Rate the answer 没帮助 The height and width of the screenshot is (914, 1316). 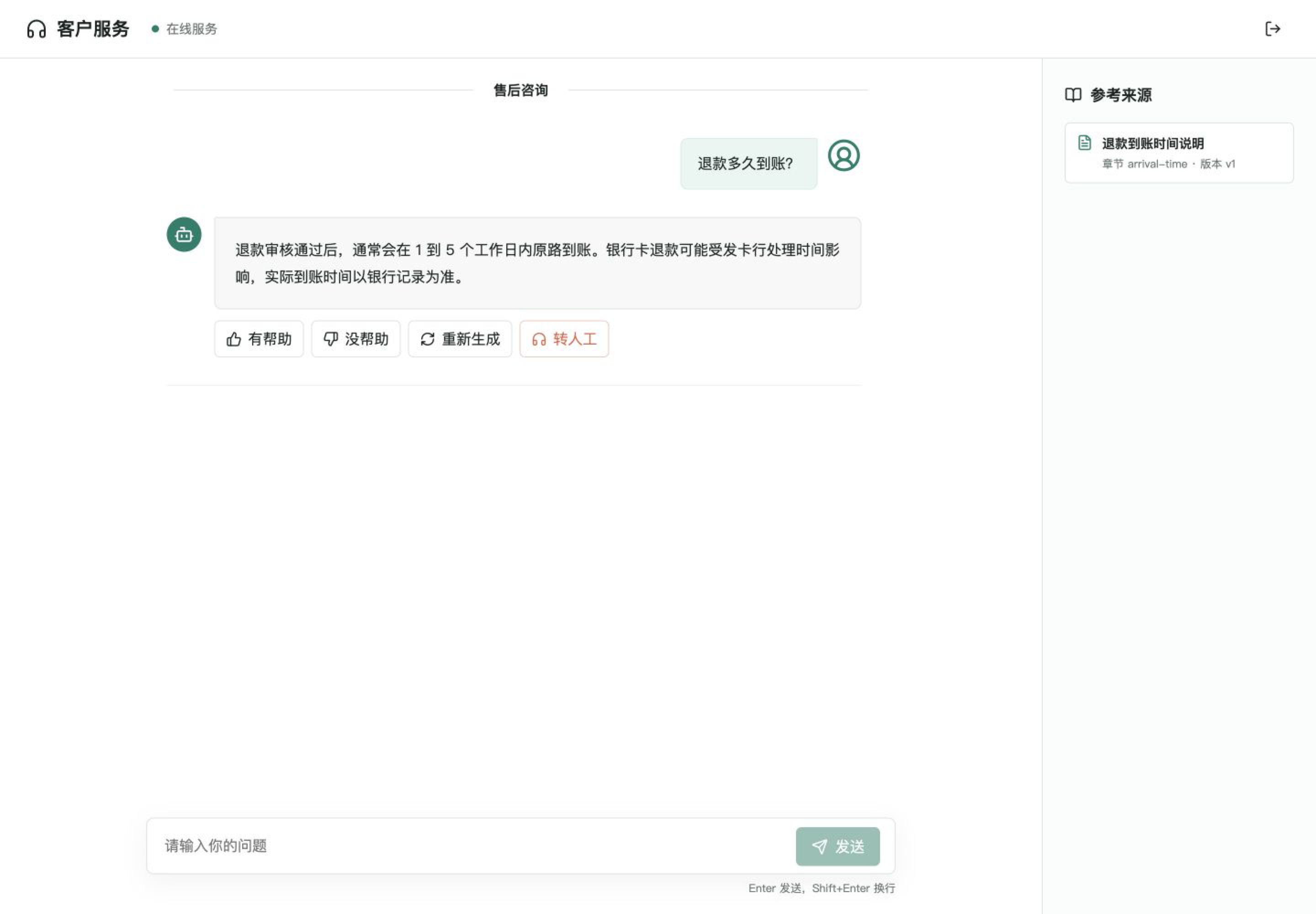click(x=356, y=339)
